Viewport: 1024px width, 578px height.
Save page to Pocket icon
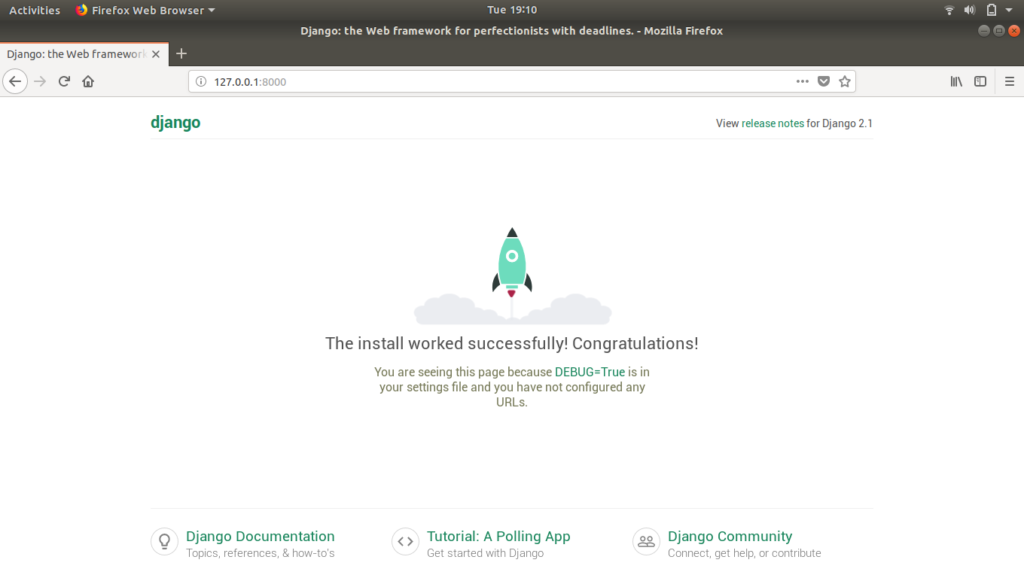tap(824, 82)
